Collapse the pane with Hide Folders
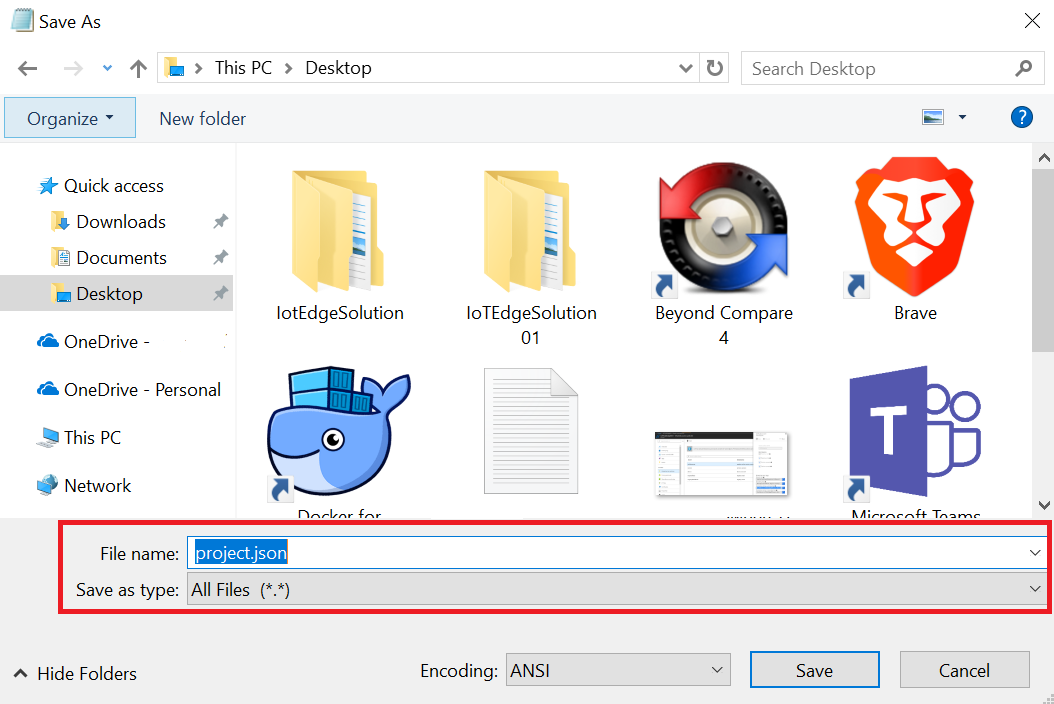The image size is (1054, 704). (x=75, y=674)
